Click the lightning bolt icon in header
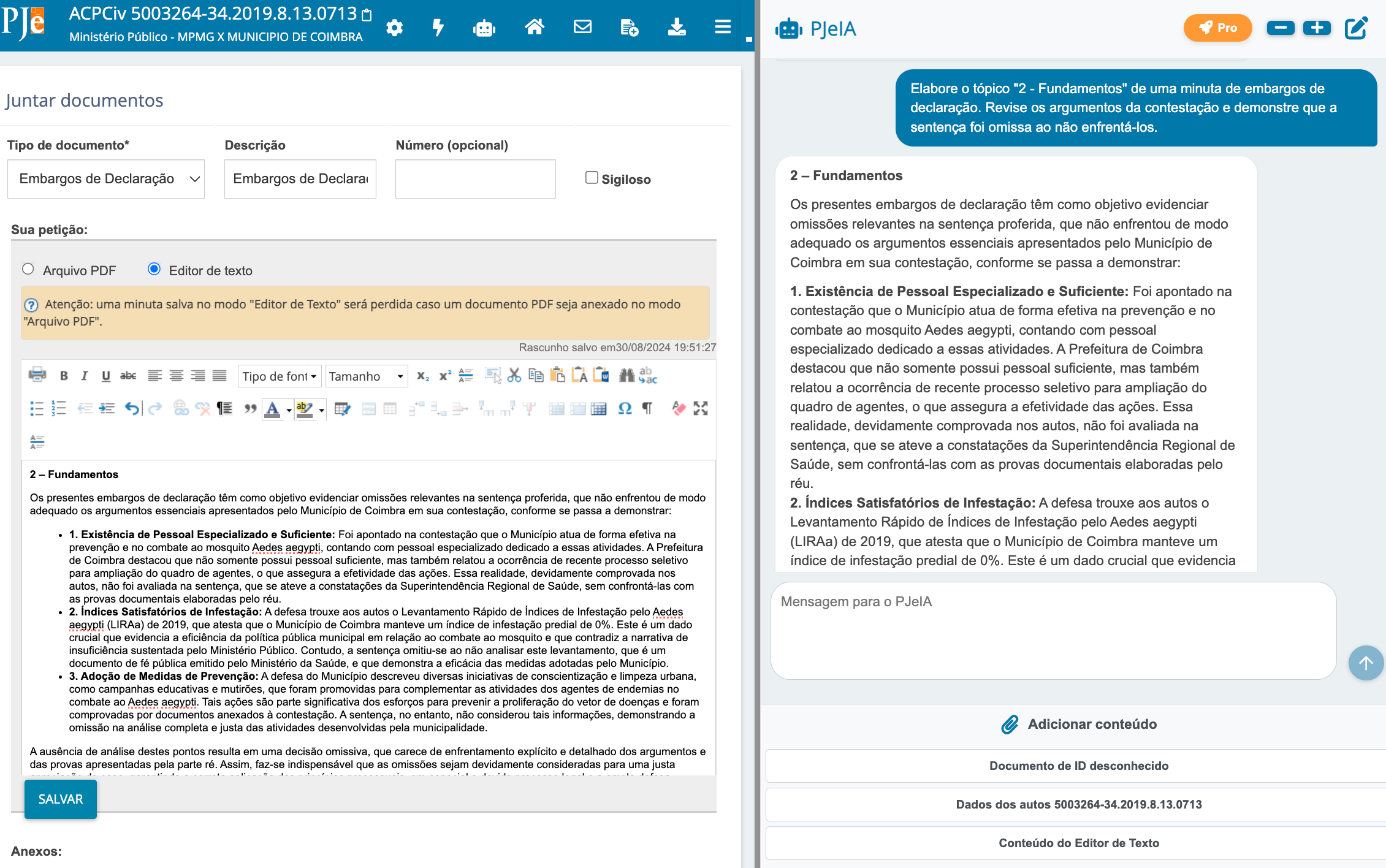Screen dimensions: 1386x868 [438, 28]
